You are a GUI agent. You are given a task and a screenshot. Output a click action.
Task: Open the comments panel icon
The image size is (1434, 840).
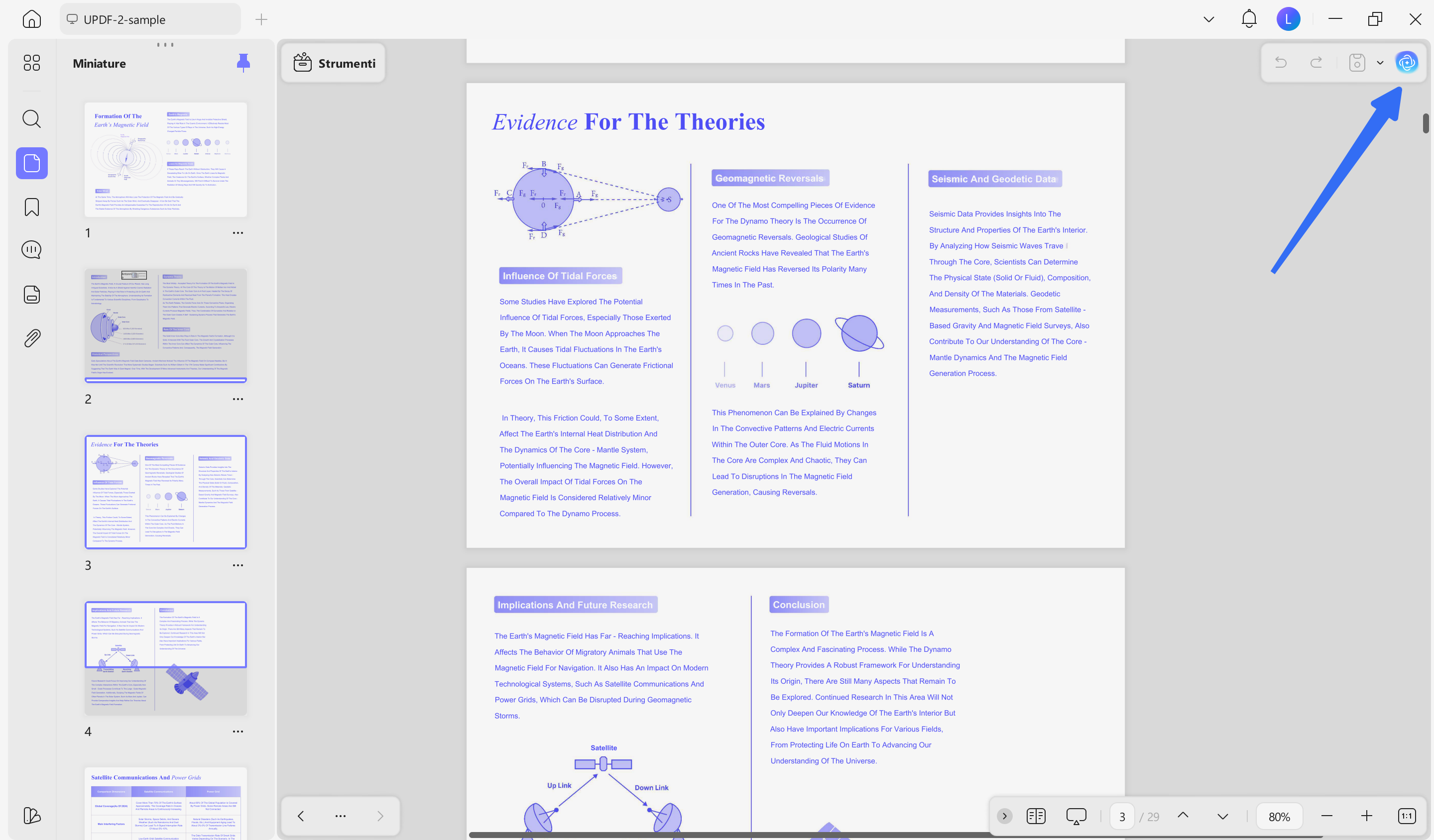(x=32, y=250)
